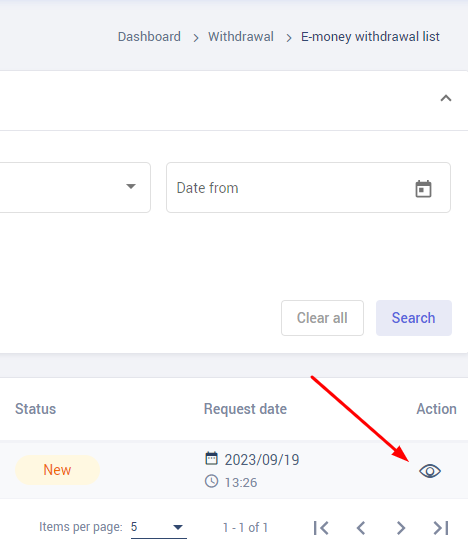Click the eye view icon in Action column
The width and height of the screenshot is (468, 554).
click(430, 471)
